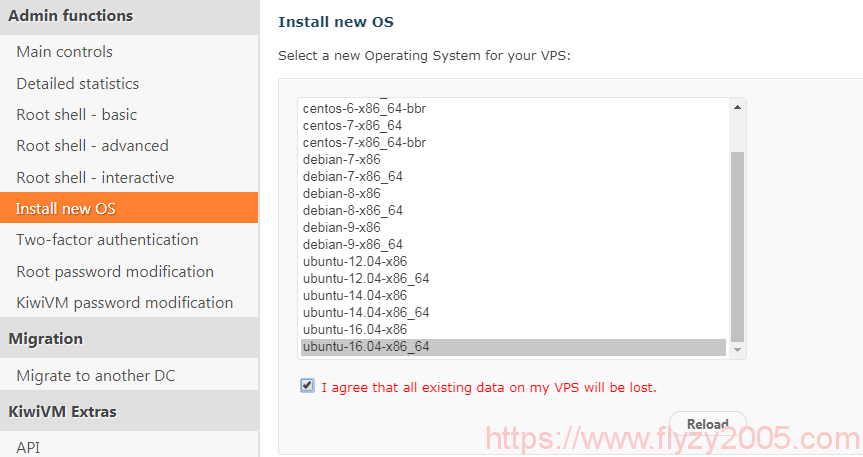Launch Root shell - interactive
863x457 pixels.
tap(95, 178)
